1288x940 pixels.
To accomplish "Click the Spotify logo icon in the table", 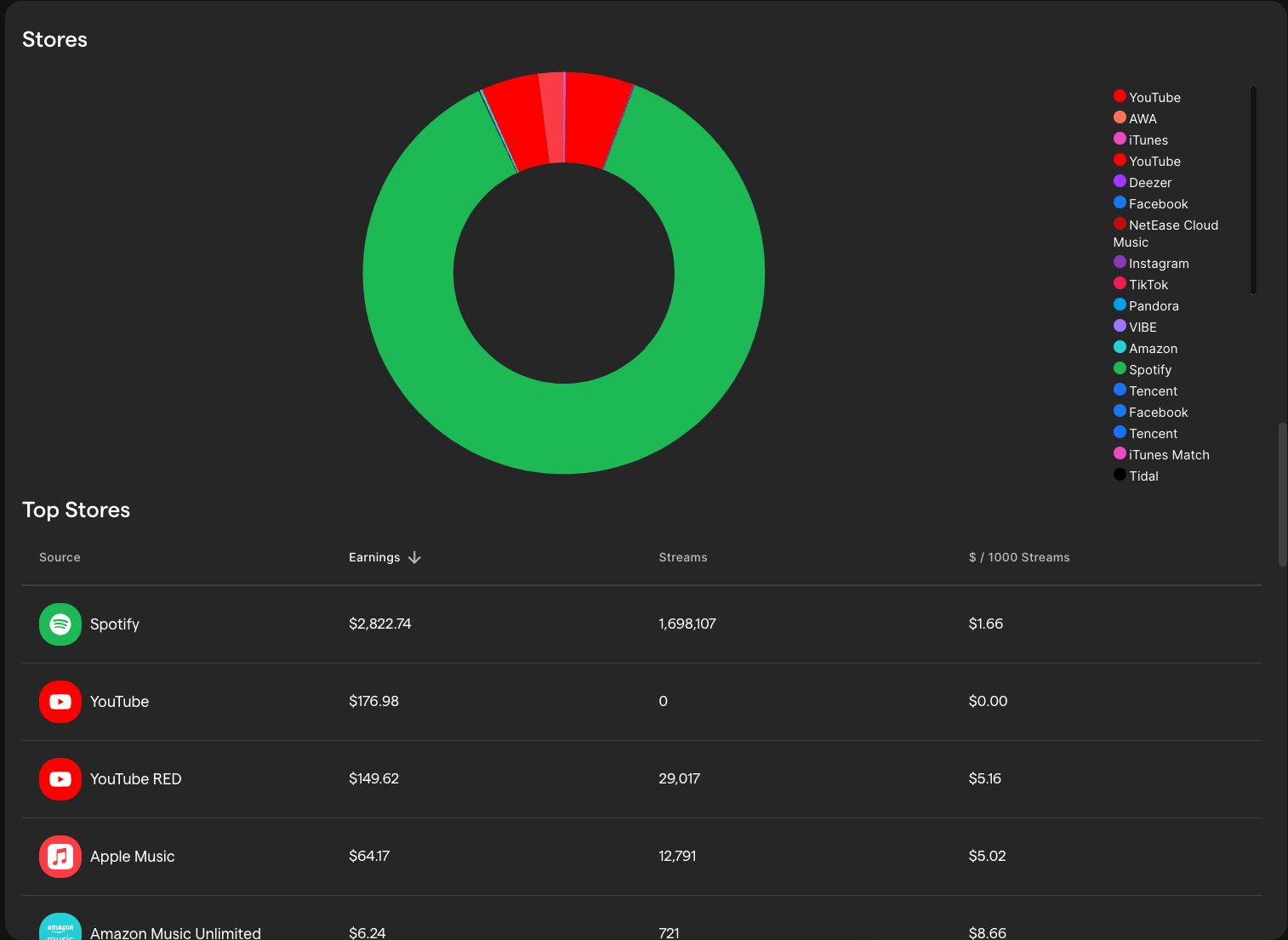I will (60, 624).
